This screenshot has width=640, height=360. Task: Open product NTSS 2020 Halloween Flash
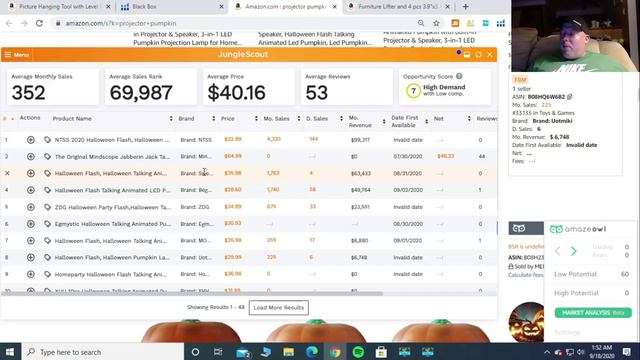click(x=112, y=140)
